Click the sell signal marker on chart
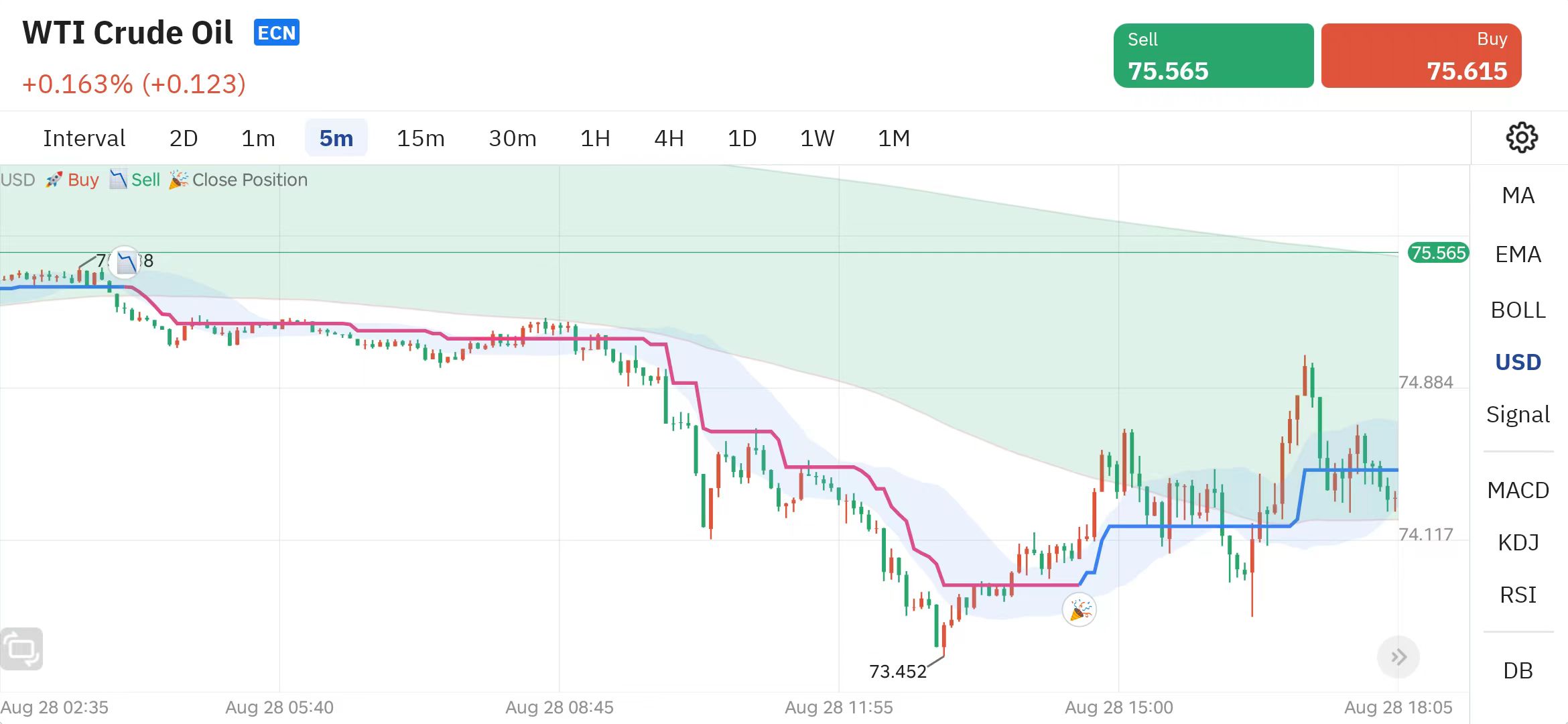Screen dimensions: 1568x724 (x=125, y=261)
